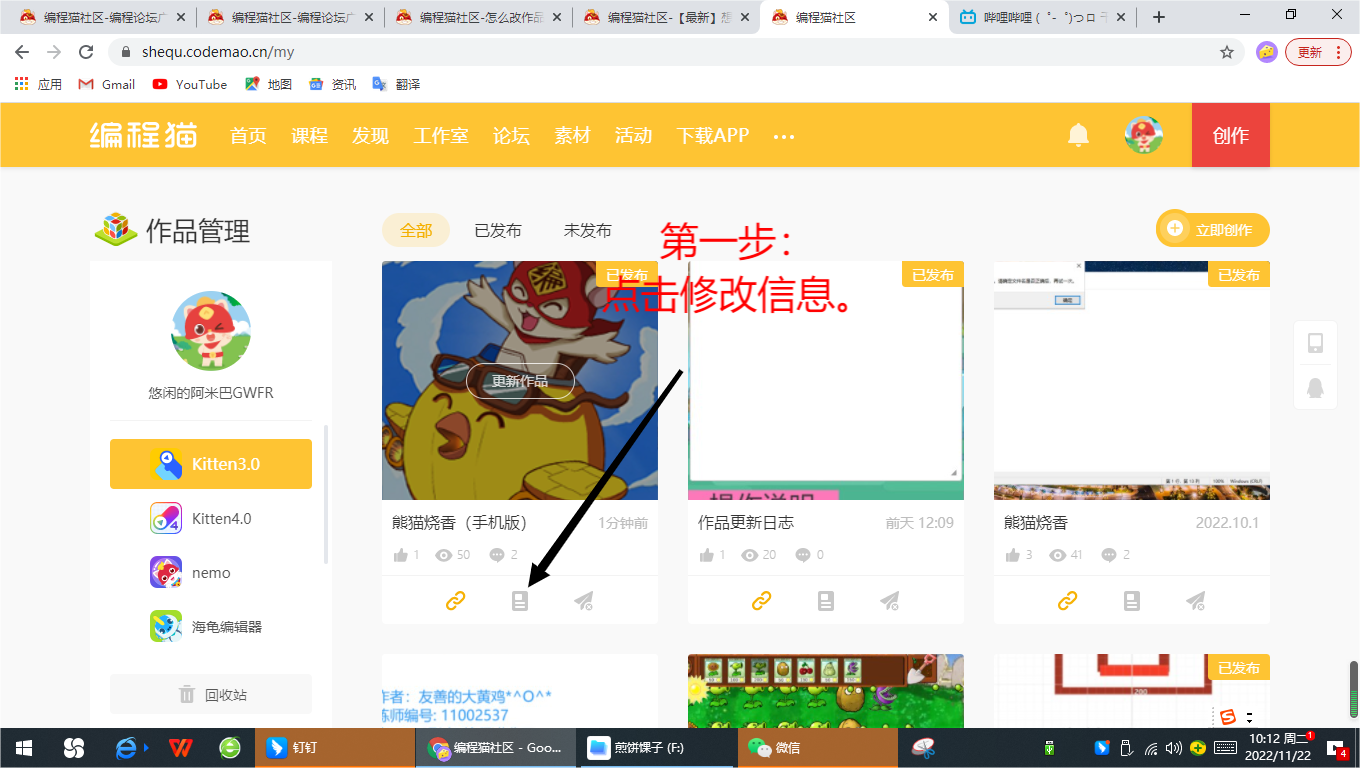The image size is (1360, 768).
Task: Click the scrollbar of the sidebar editor list
Action: 326,495
